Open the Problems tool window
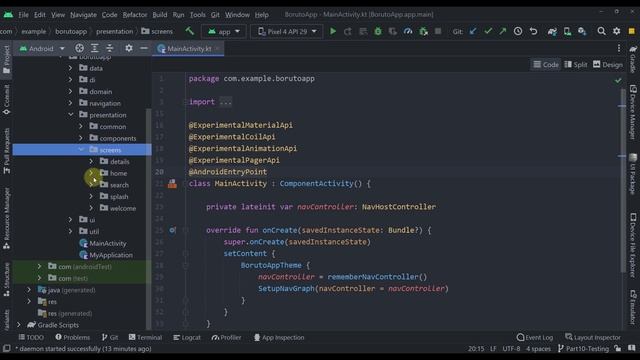This screenshot has width=640, height=360. 73,338
